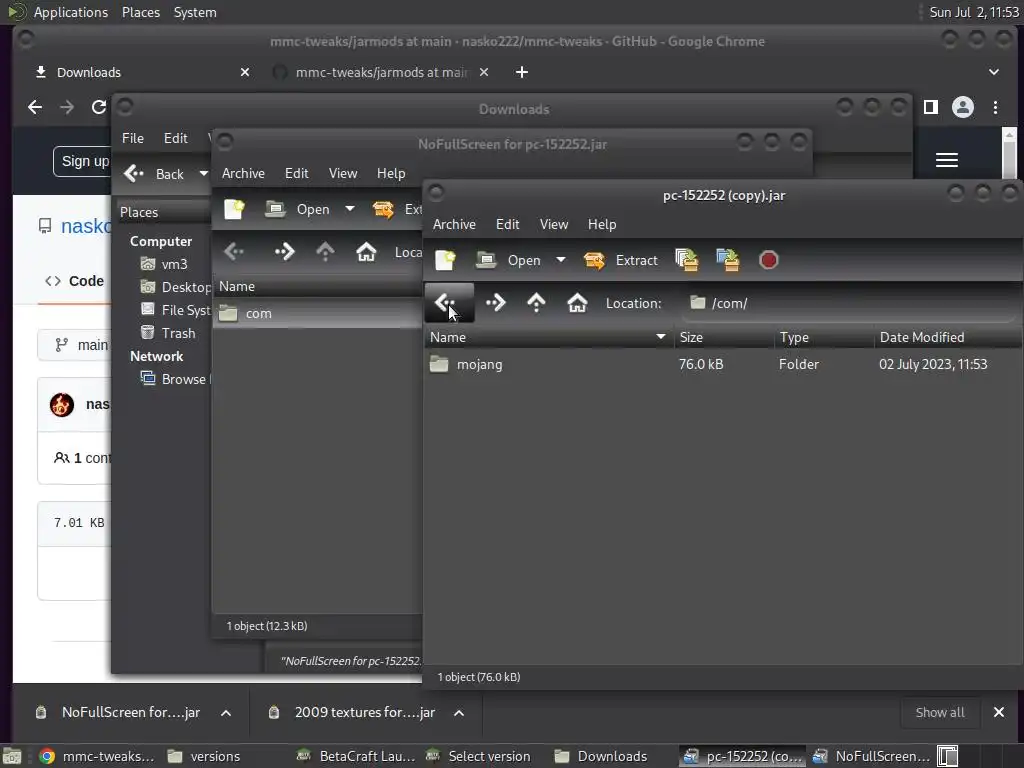Sort by Type column header
The image size is (1024, 768).
coord(824,337)
